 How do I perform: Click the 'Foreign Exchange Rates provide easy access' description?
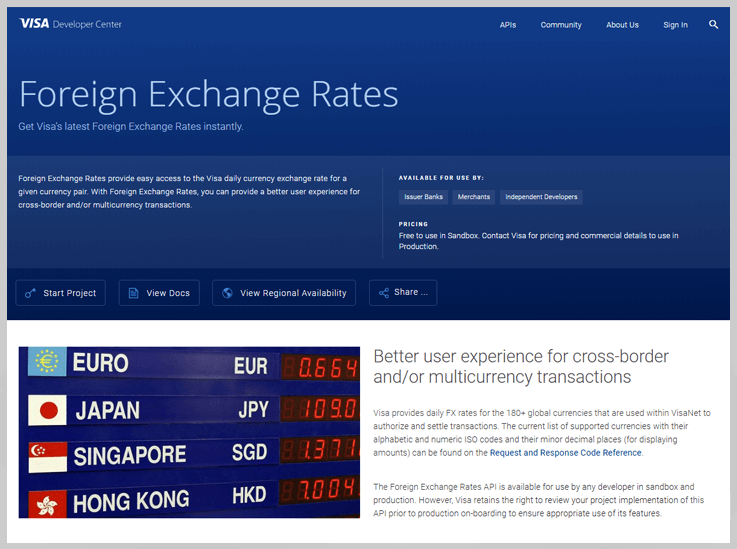point(189,192)
